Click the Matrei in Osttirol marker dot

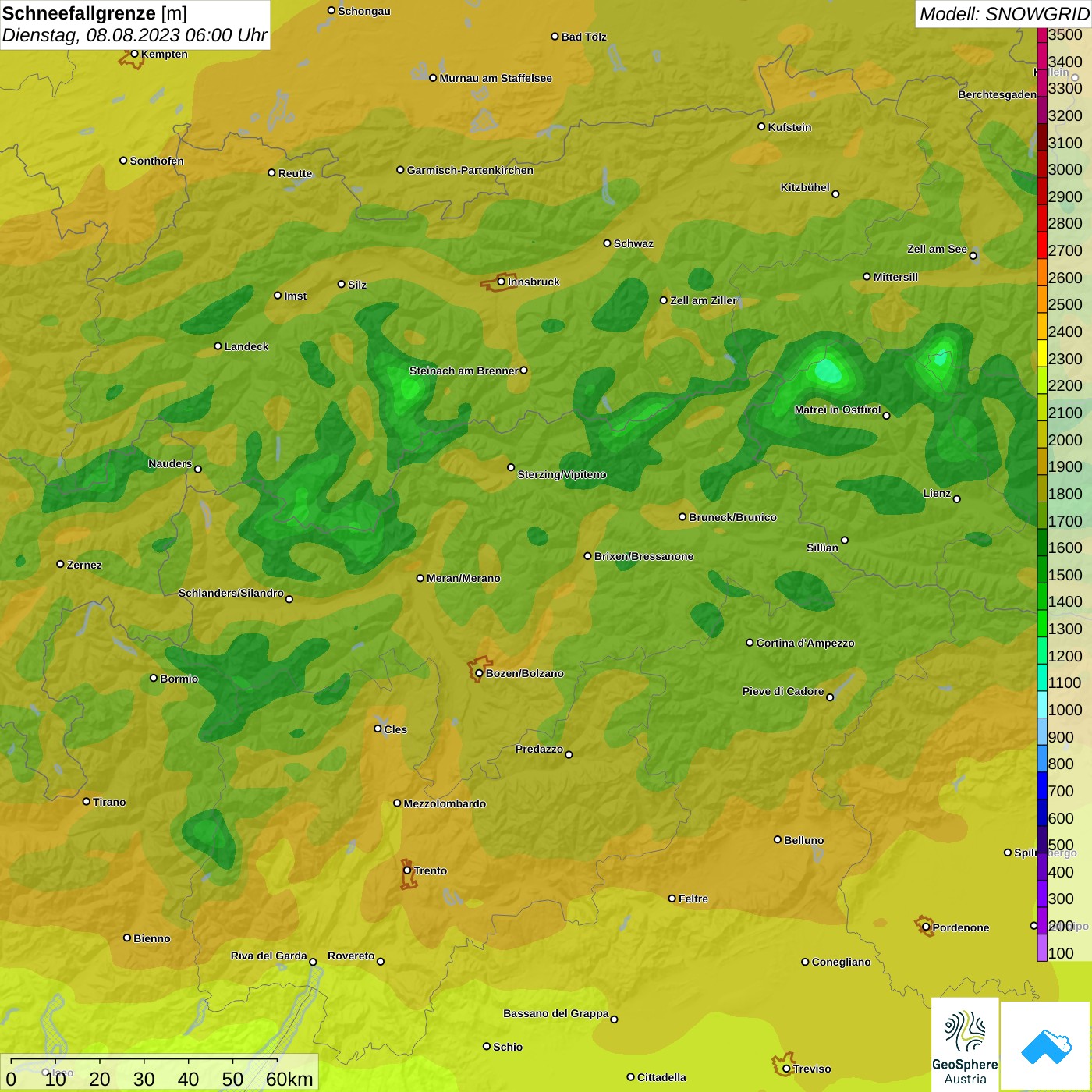[886, 416]
